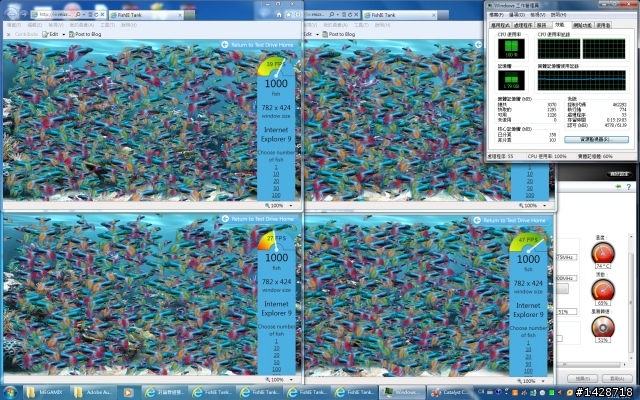Close FishIE Tank tab in top-left IE
640x400 pixels.
pos(180,15)
